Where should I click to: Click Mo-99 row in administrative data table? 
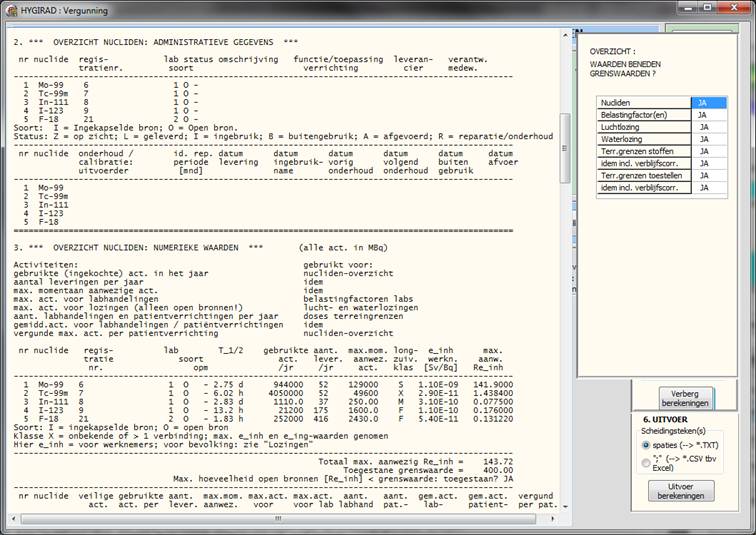point(111,85)
